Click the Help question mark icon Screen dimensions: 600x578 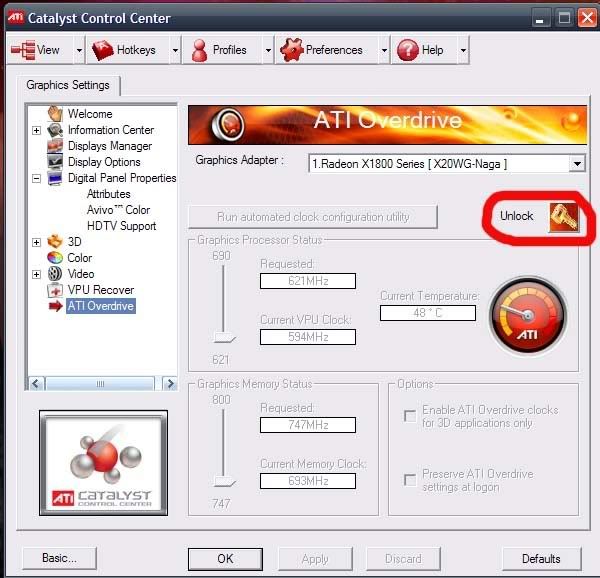[x=408, y=50]
